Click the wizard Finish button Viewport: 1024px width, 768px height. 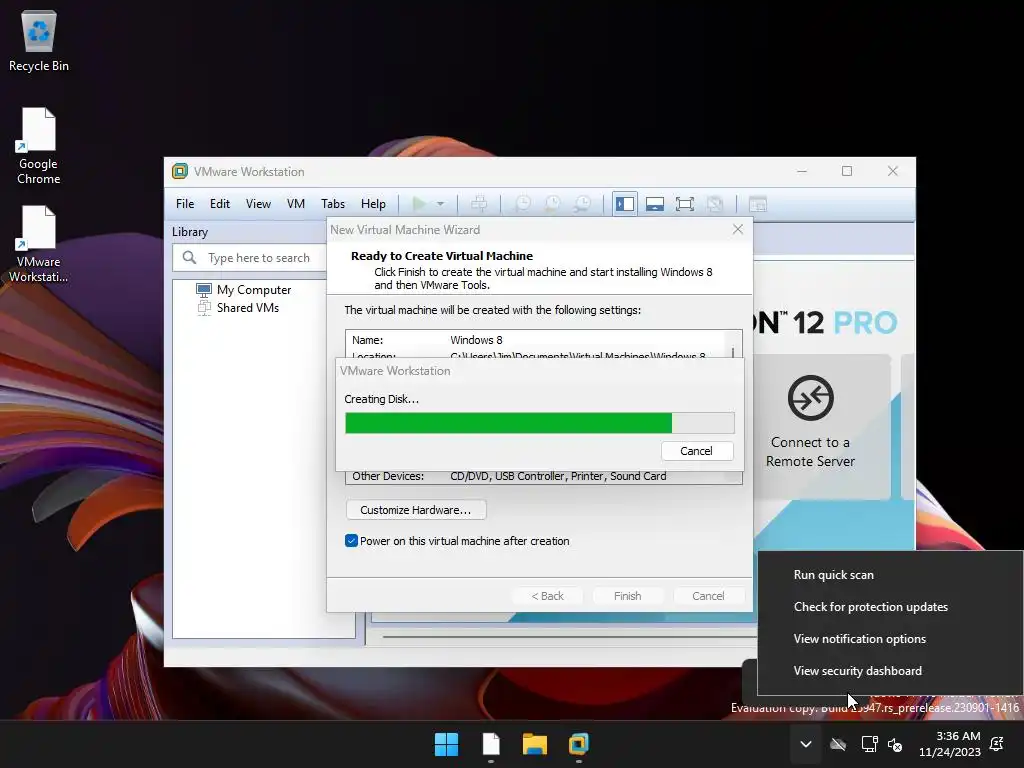pos(628,596)
